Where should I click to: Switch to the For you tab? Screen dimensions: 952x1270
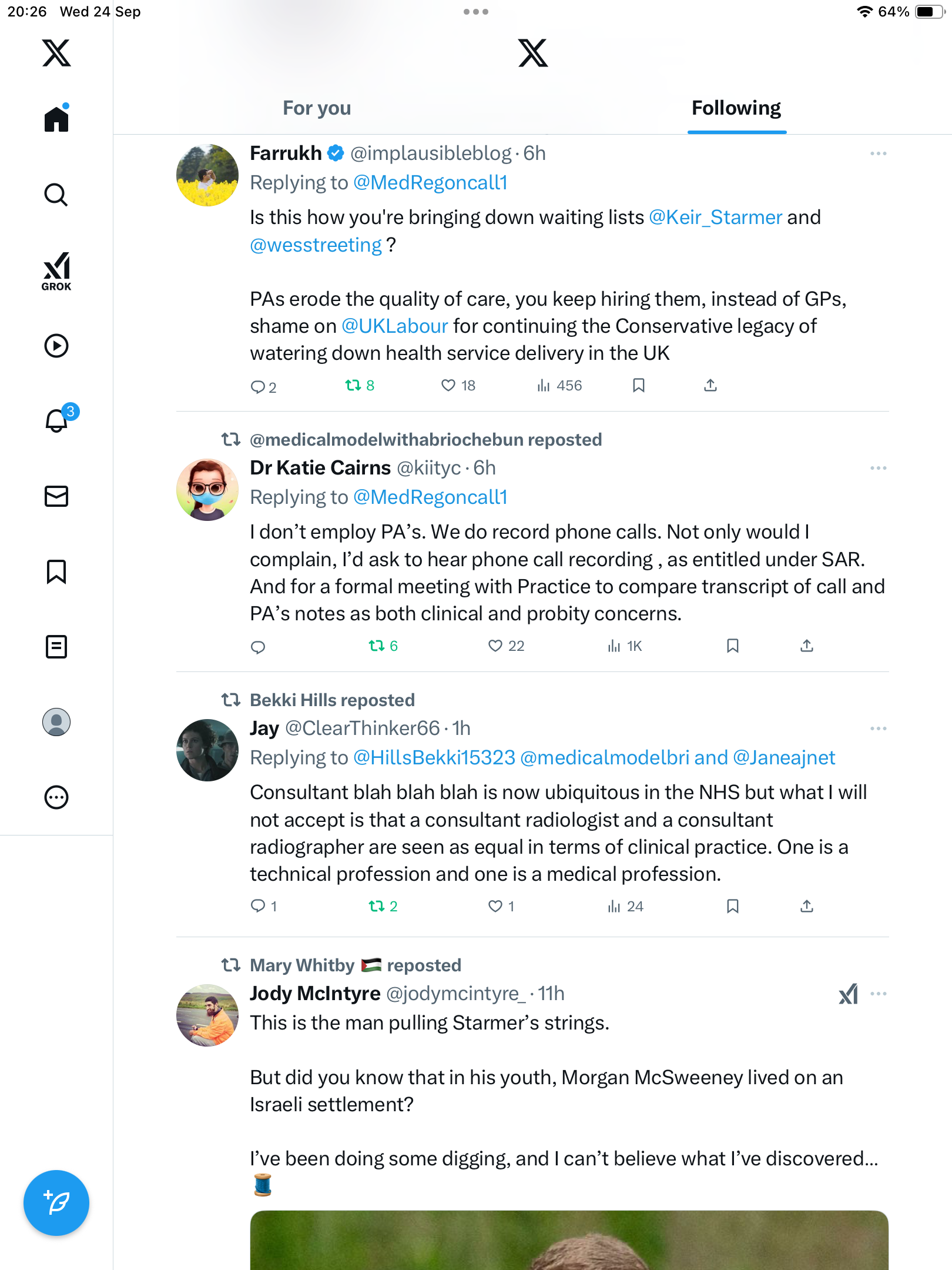click(x=317, y=108)
